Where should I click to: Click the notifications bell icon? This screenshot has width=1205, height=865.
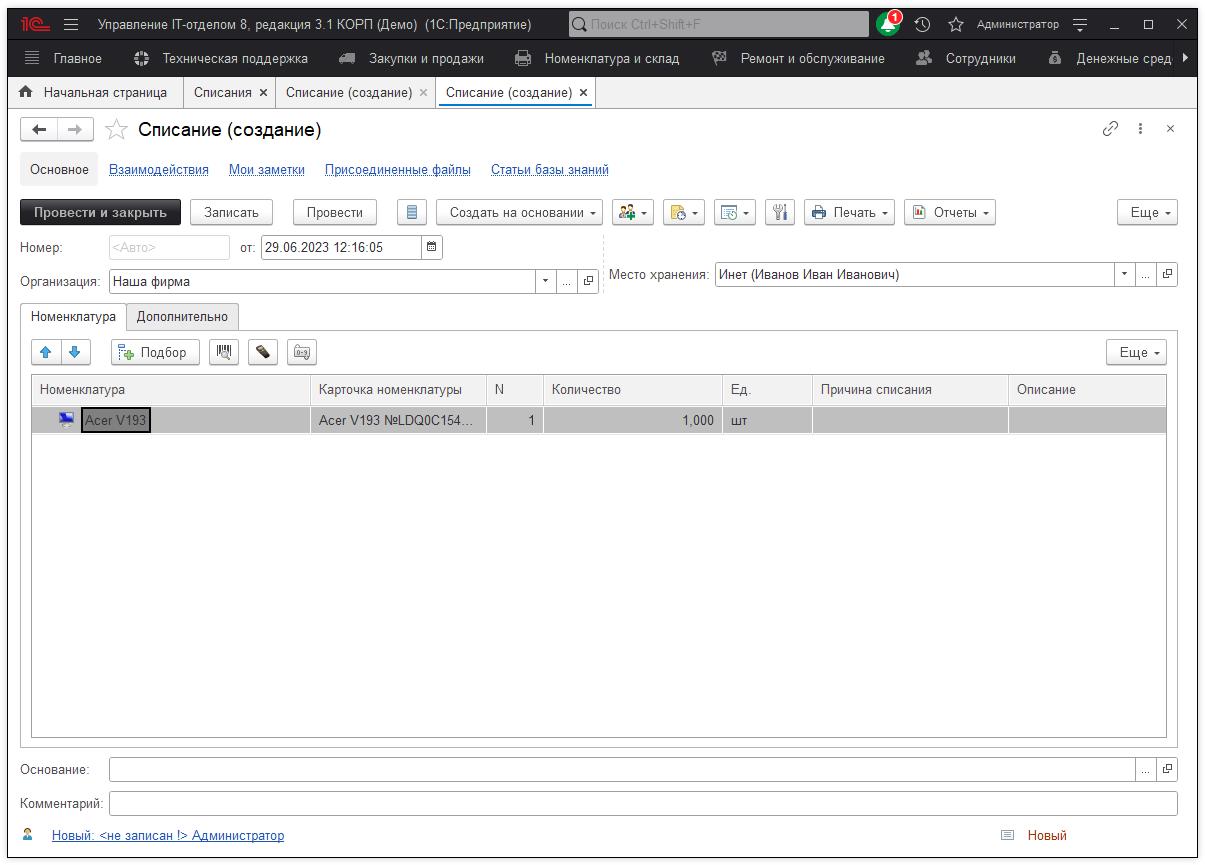[887, 24]
